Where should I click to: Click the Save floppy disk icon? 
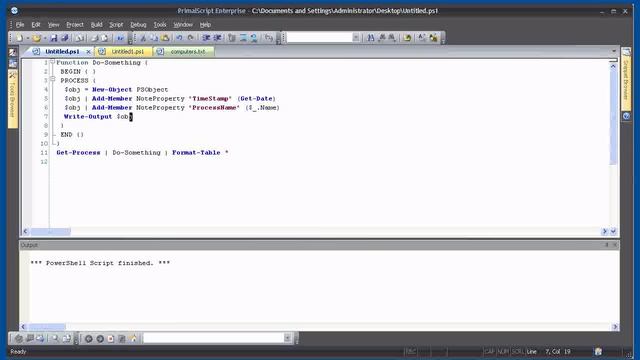[53, 38]
